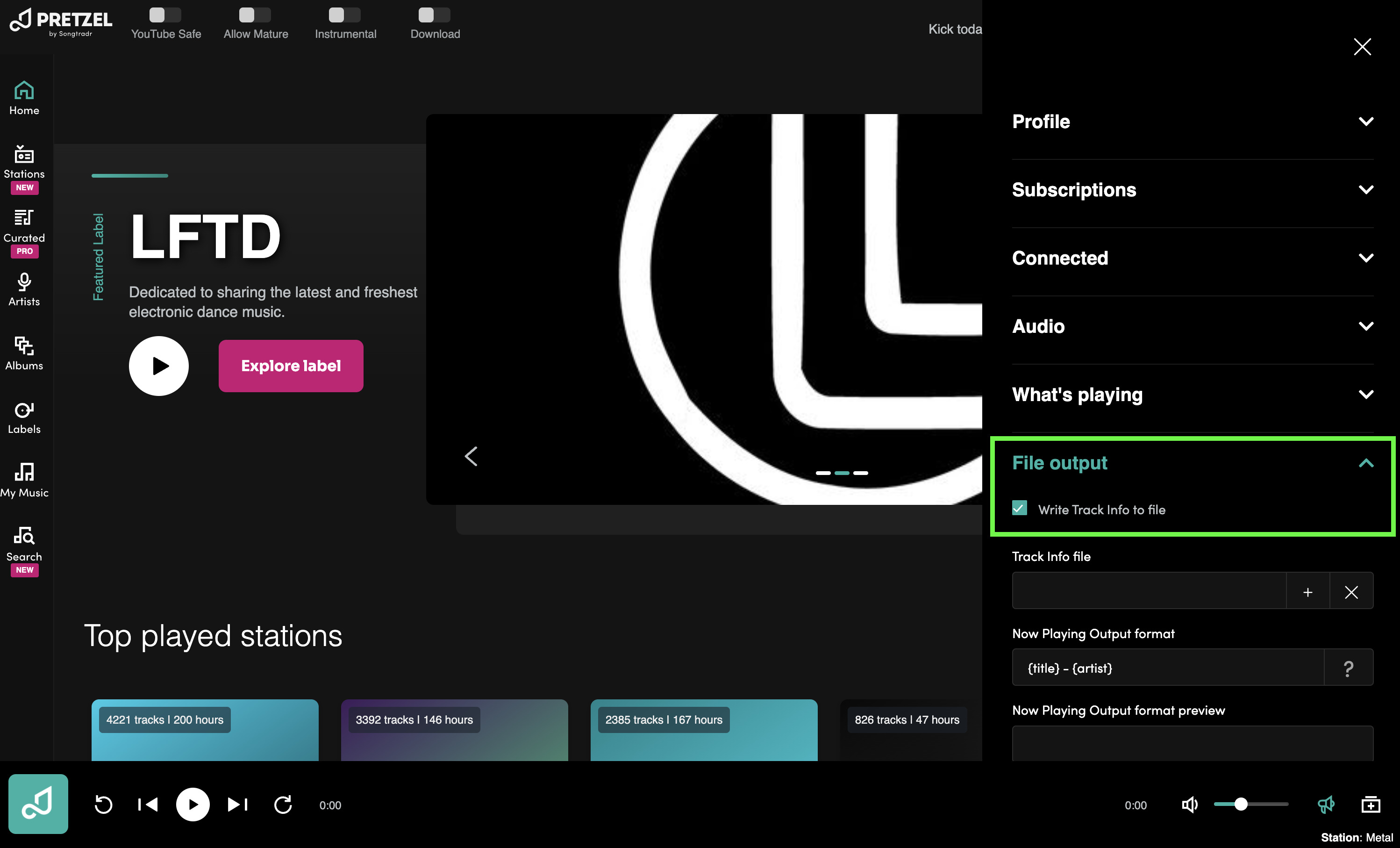Clear the Track Info file path
This screenshot has height=848, width=1400.
tap(1351, 592)
